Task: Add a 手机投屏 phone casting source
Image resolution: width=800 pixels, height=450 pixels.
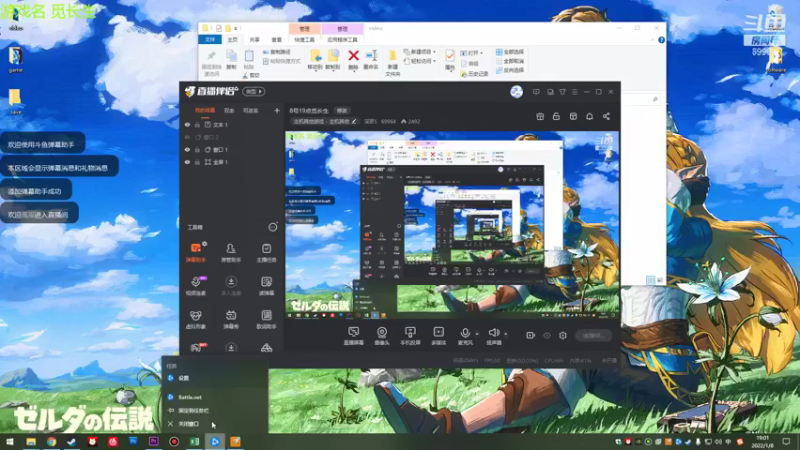Action: (x=410, y=336)
